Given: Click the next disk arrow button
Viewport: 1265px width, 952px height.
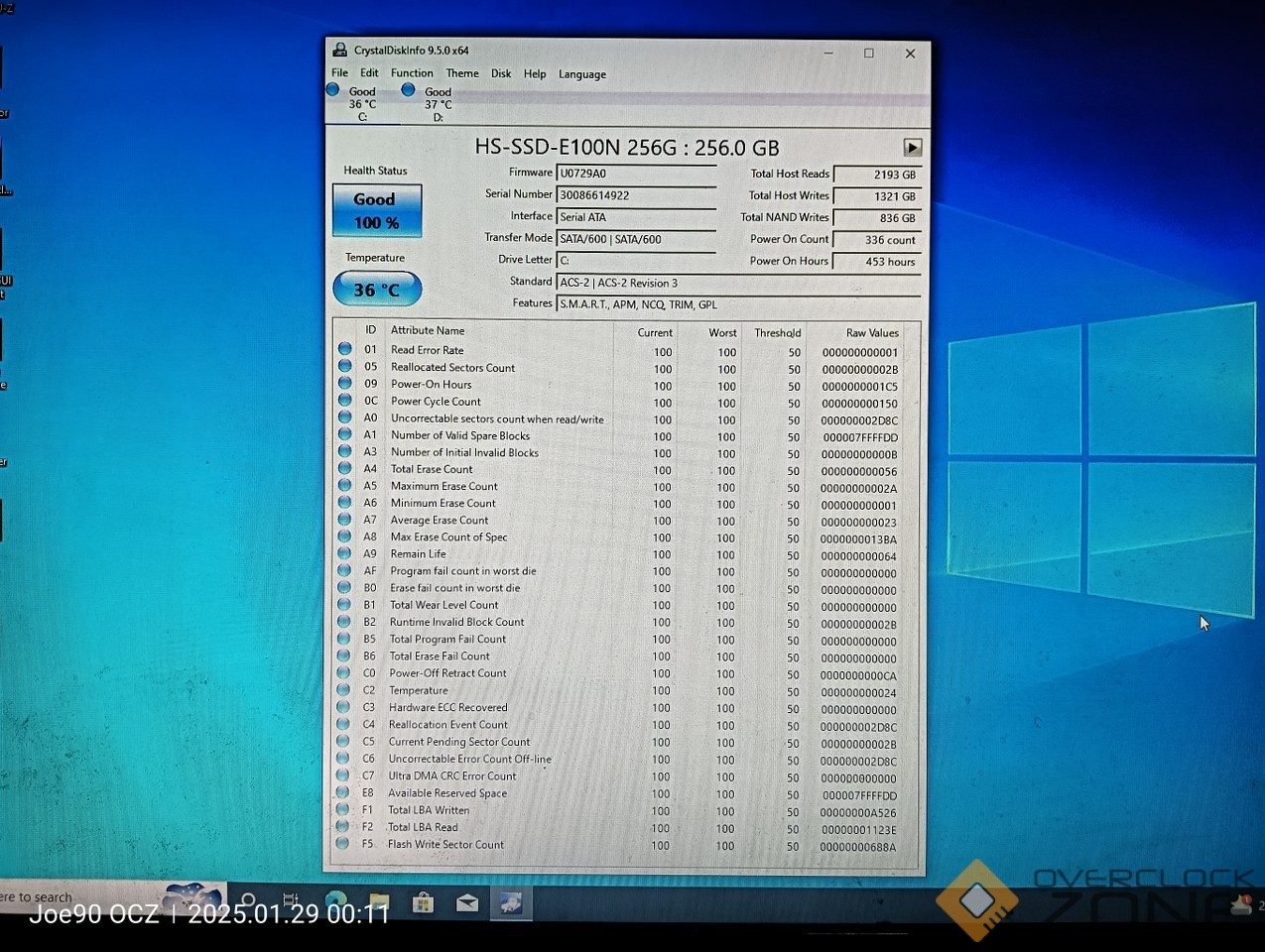Looking at the screenshot, I should [x=913, y=148].
